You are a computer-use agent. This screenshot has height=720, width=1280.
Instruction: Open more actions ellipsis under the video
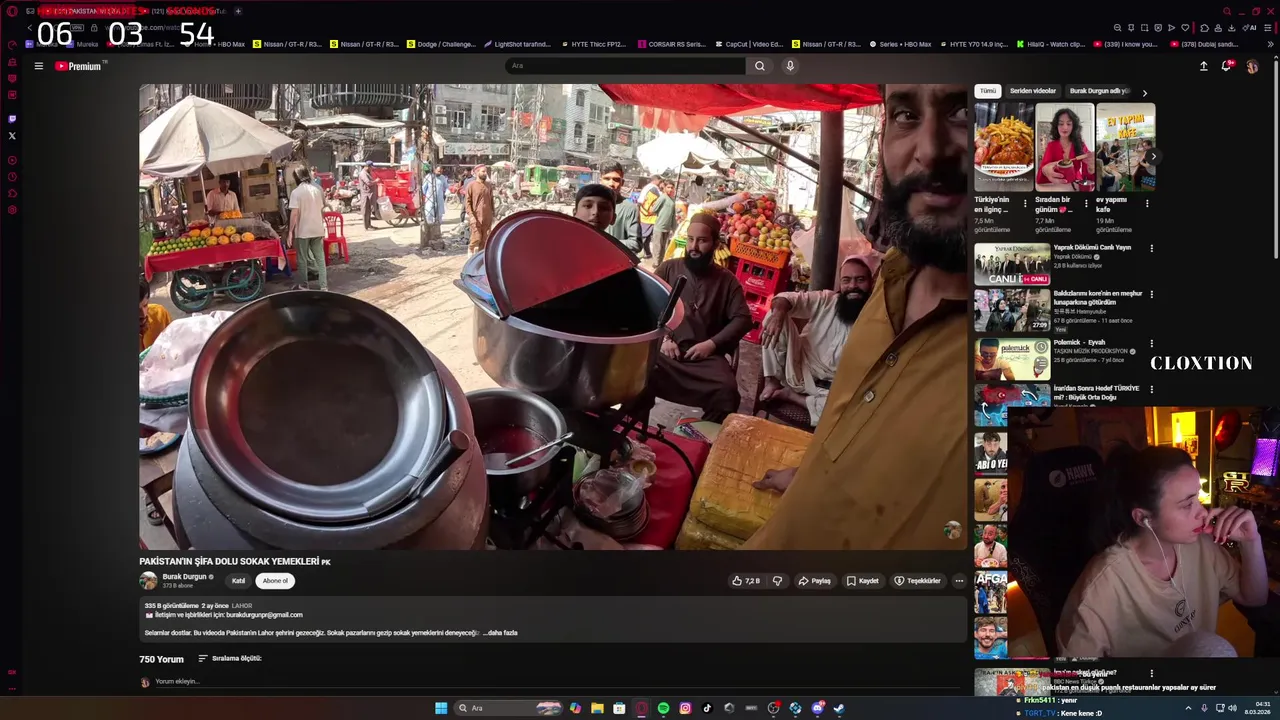[x=959, y=581]
